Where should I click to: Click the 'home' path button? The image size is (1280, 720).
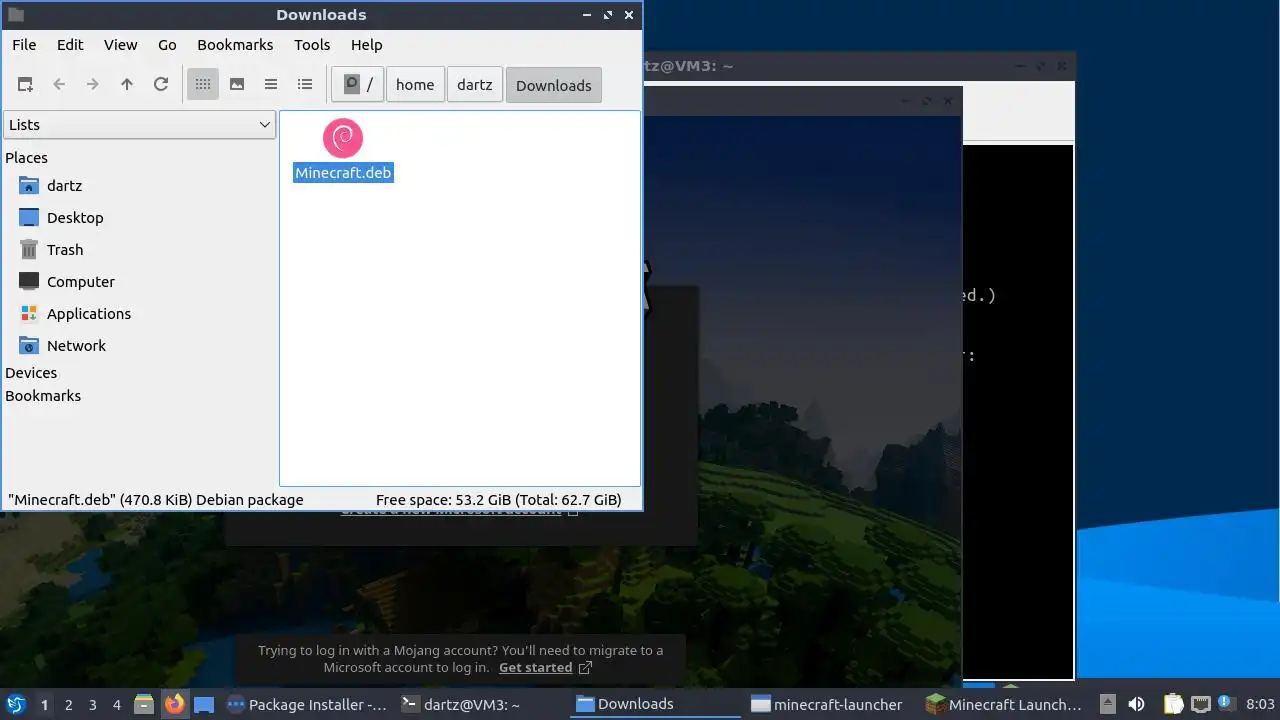(415, 85)
